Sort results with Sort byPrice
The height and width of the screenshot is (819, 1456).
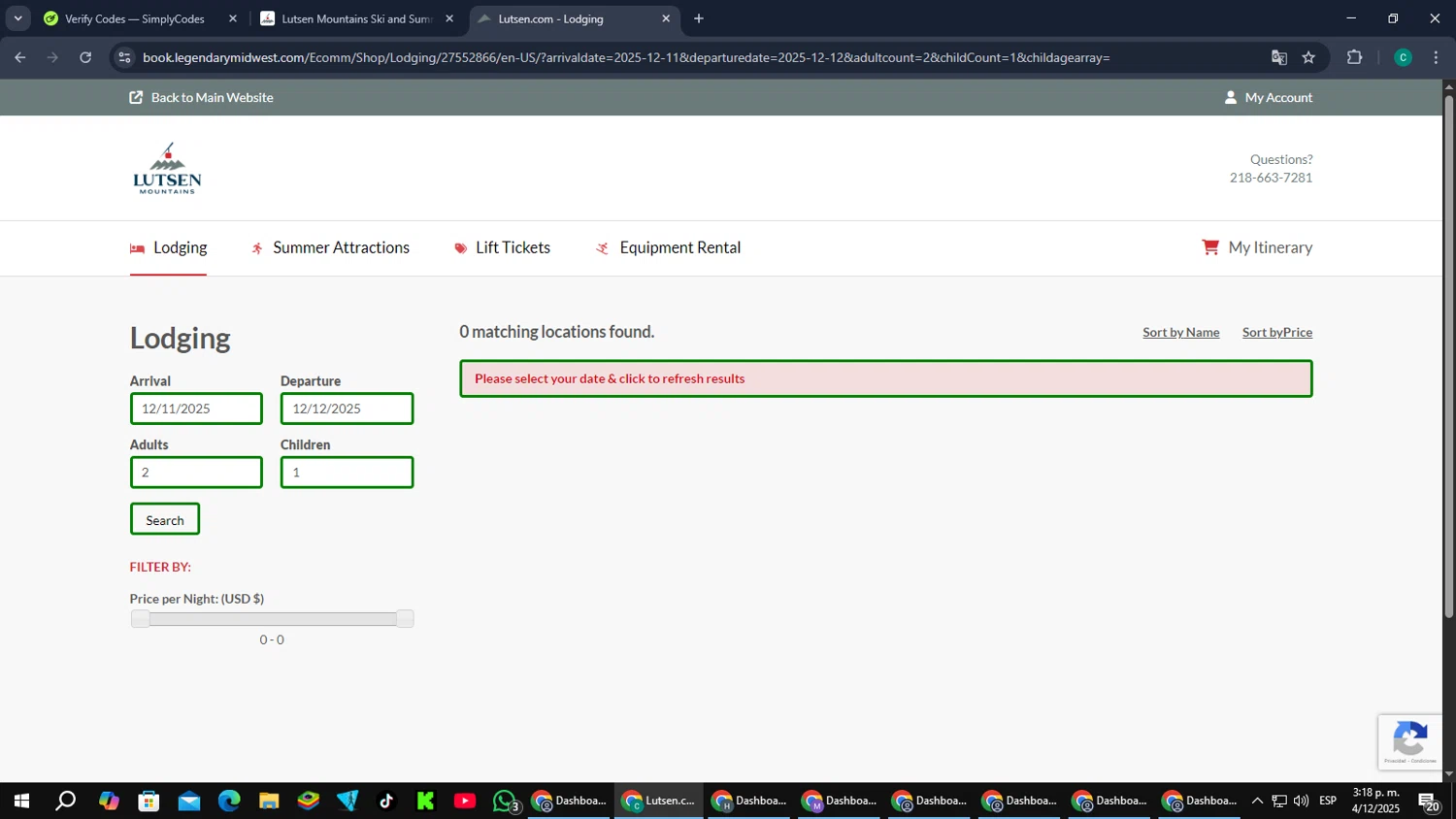pyautogui.click(x=1276, y=332)
